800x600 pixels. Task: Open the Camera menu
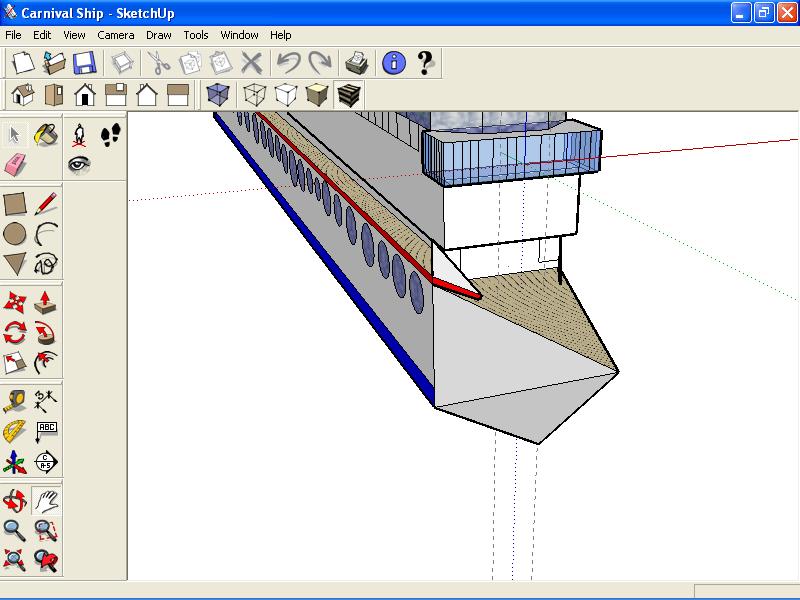tap(116, 35)
